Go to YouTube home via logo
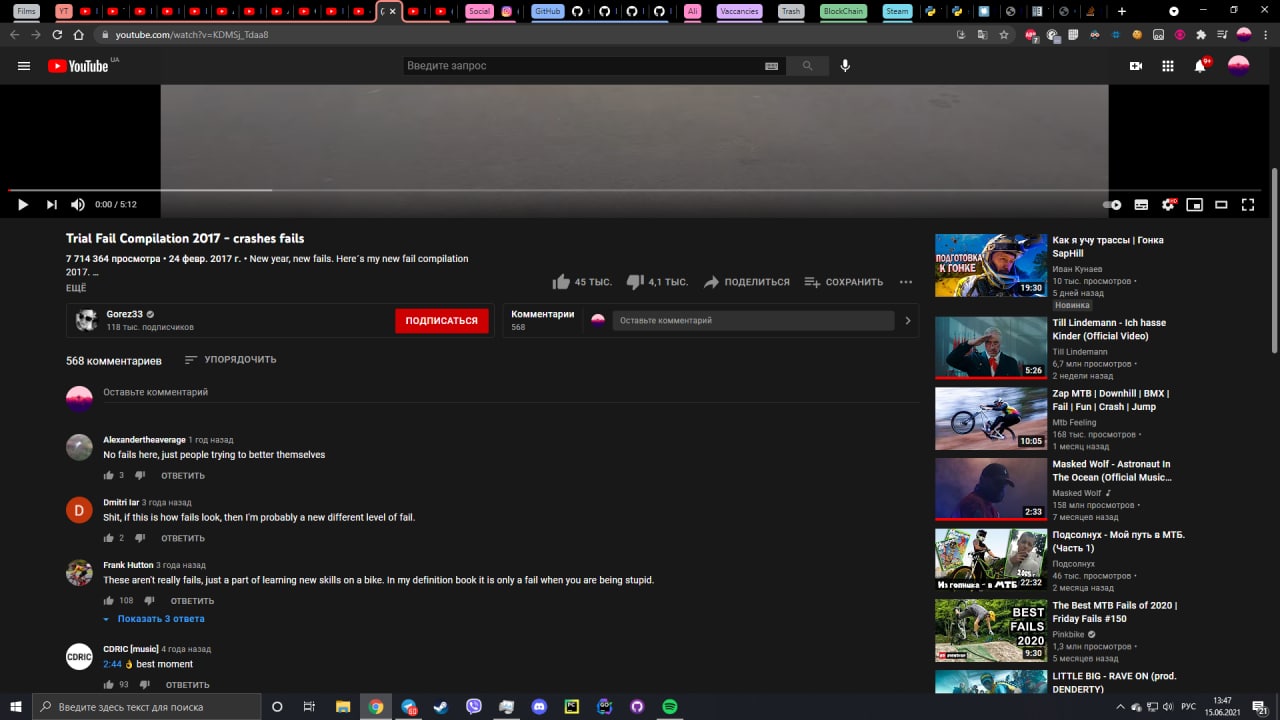Viewport: 1280px width, 720px height. point(78,66)
